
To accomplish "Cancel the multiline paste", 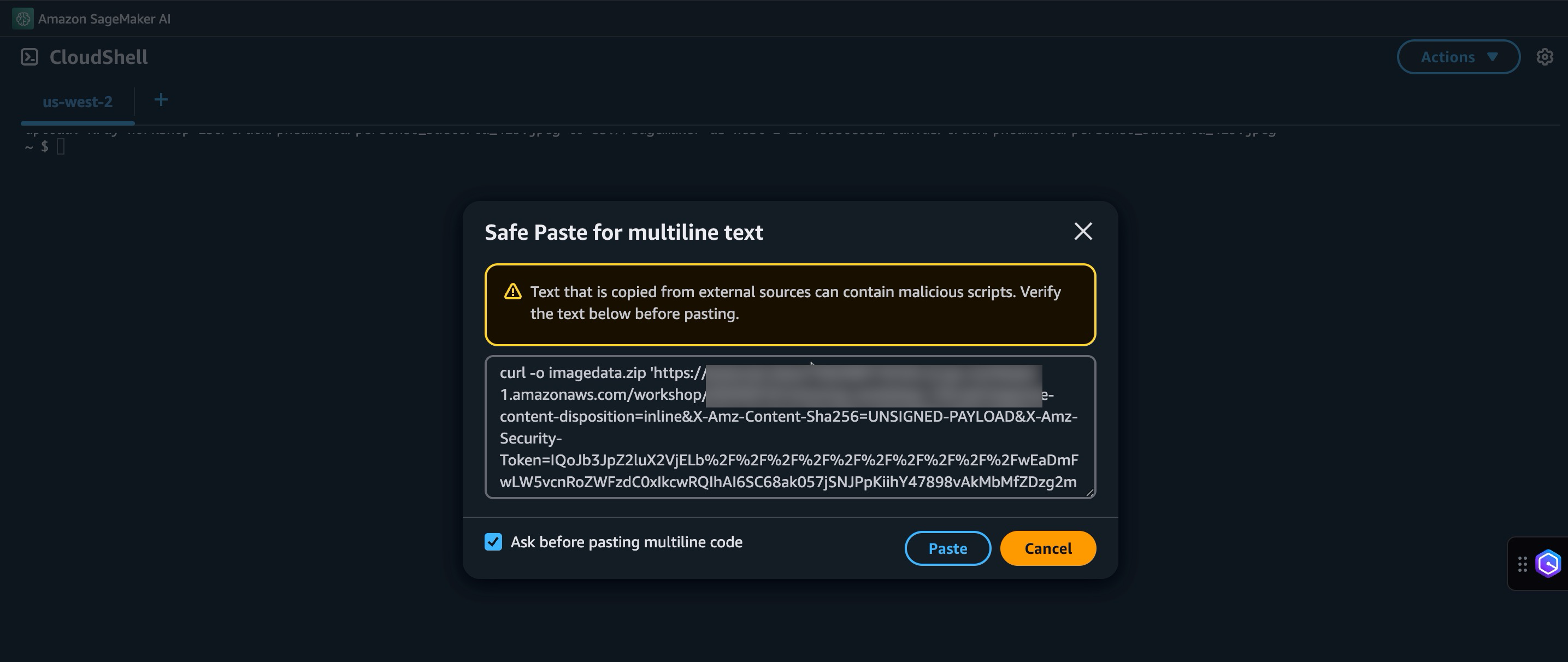I will (1047, 548).
